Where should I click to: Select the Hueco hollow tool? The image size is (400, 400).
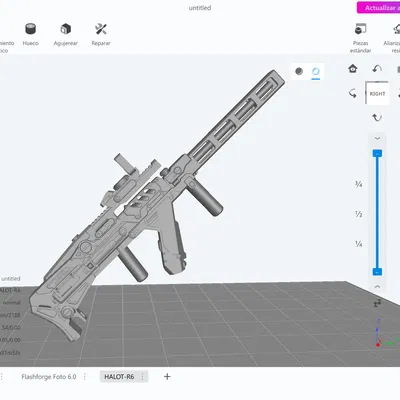tap(30, 35)
